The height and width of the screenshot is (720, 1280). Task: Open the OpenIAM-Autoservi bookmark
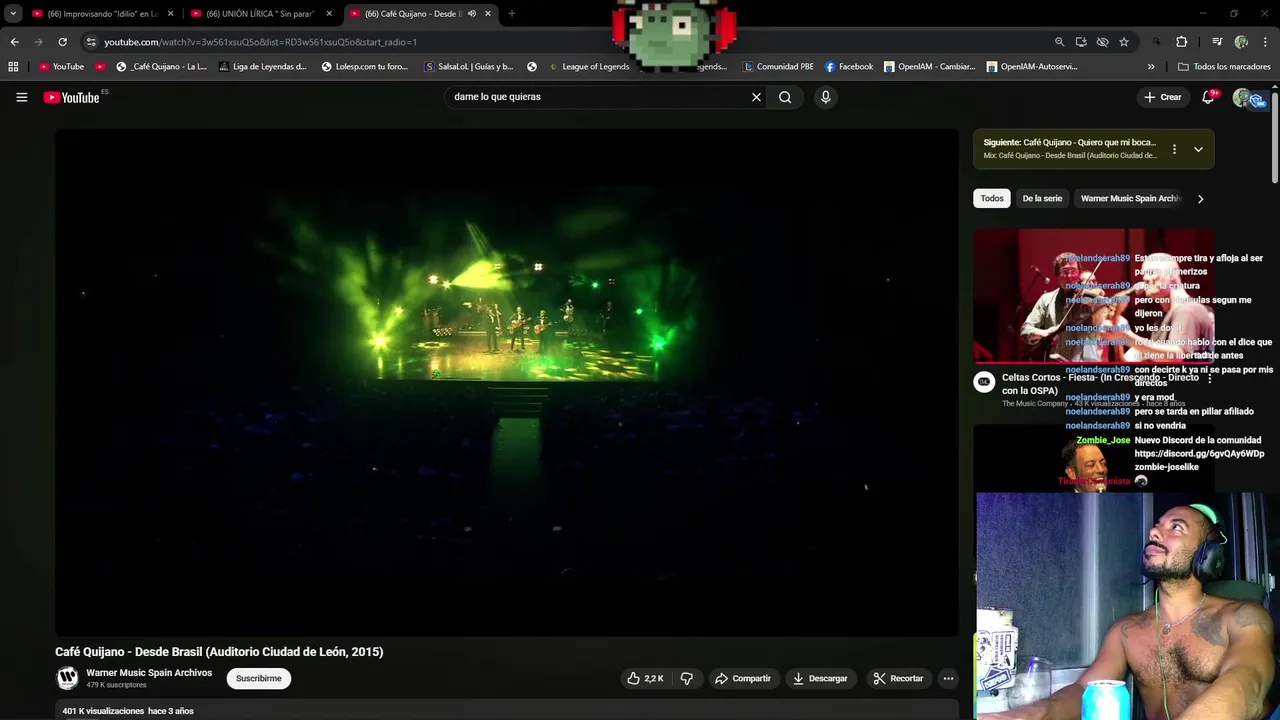(x=1032, y=67)
